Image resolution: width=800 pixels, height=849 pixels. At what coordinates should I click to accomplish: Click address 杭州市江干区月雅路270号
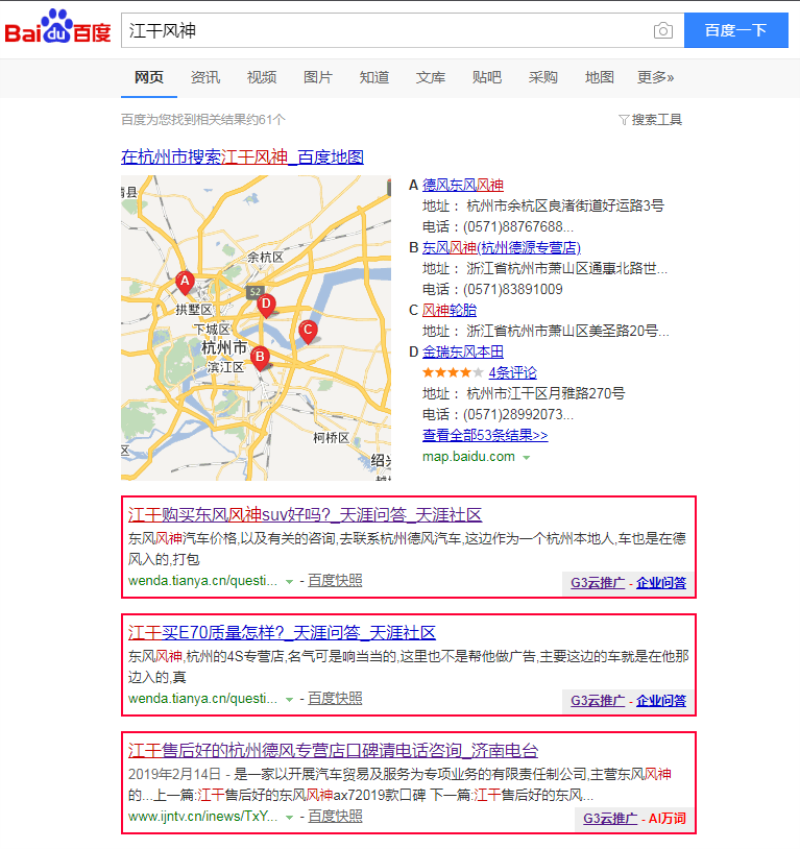pos(546,394)
